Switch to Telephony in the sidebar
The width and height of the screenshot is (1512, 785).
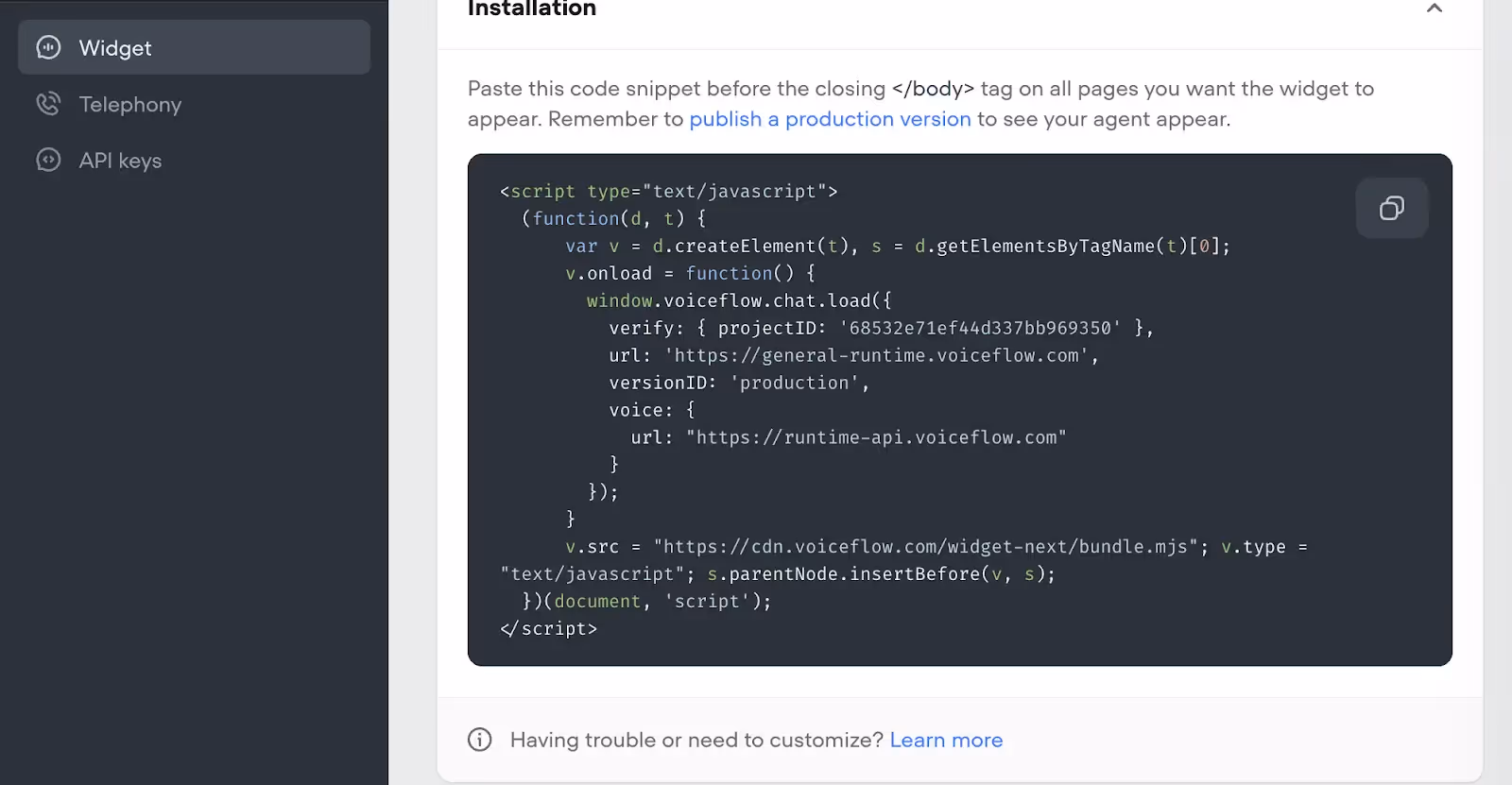tap(194, 104)
